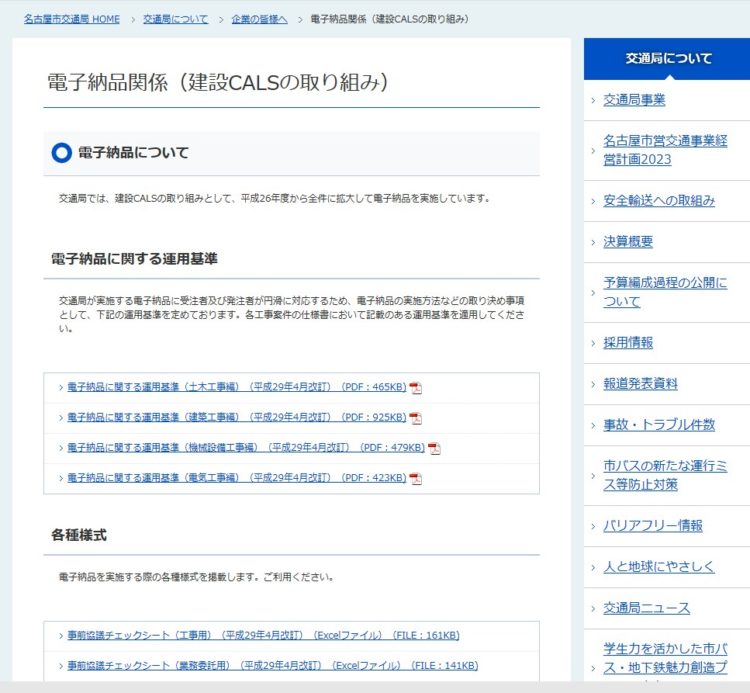Click PDF icon beside 建築工事編 link

[416, 418]
